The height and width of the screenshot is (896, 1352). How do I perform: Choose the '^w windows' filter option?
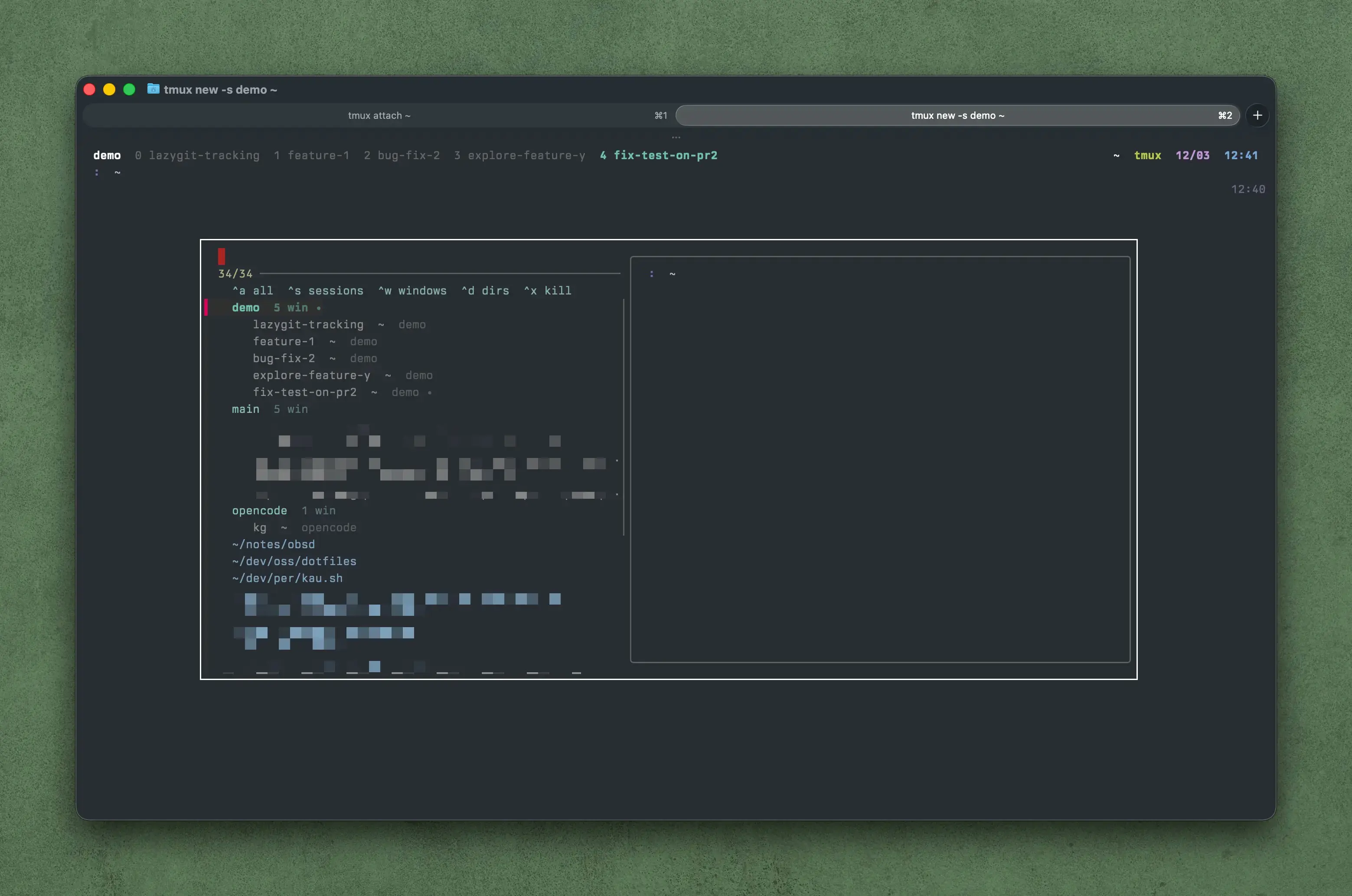(x=412, y=291)
